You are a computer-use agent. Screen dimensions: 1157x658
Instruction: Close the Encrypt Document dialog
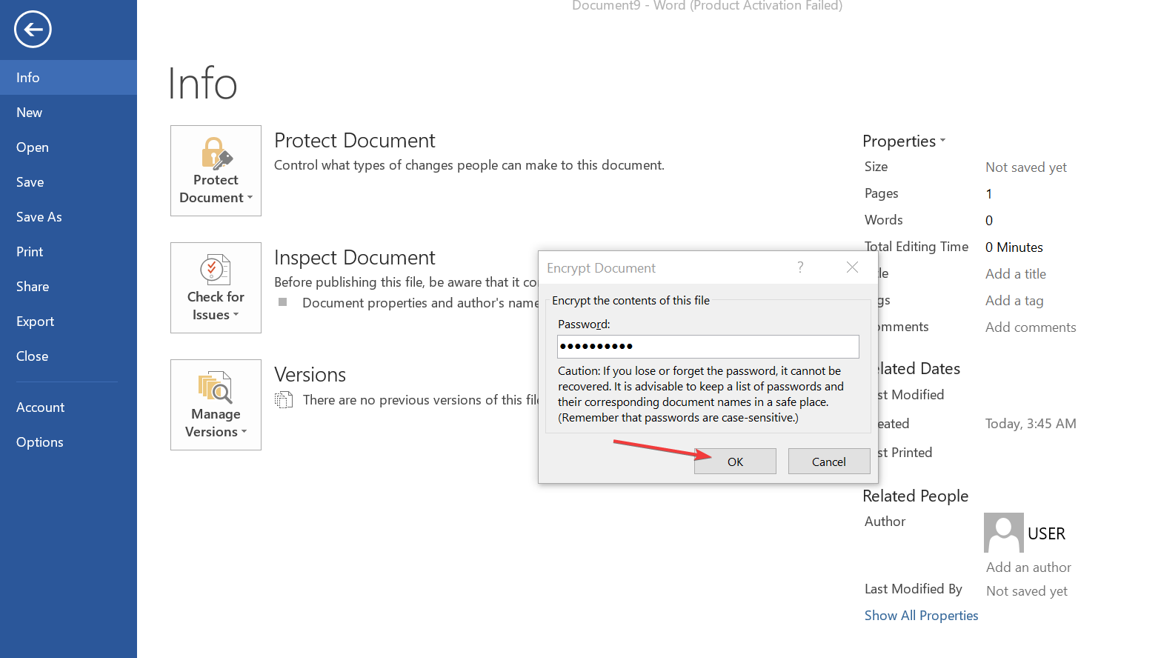click(852, 267)
